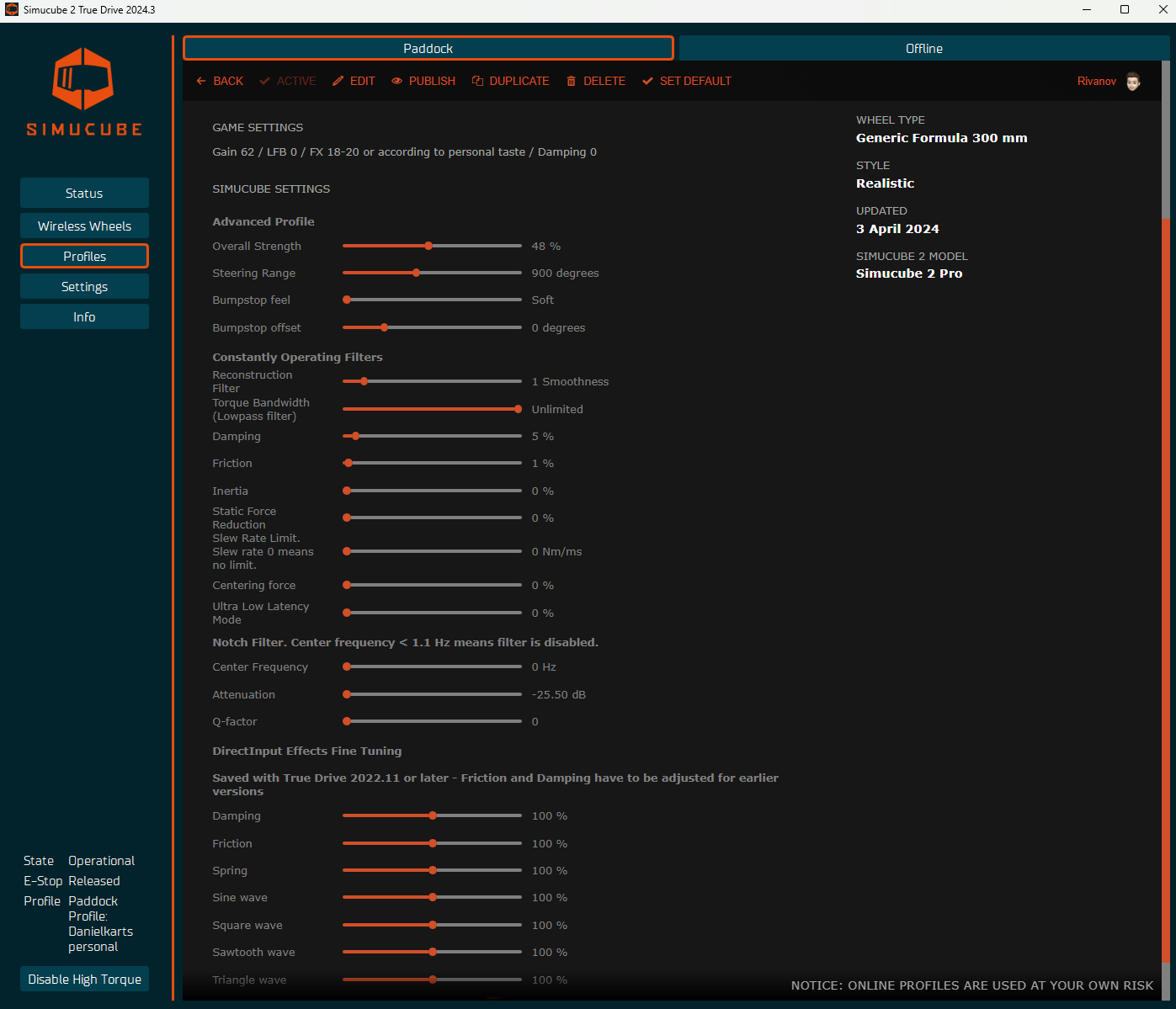
Task: Click the Square wave slider
Action: coord(432,925)
